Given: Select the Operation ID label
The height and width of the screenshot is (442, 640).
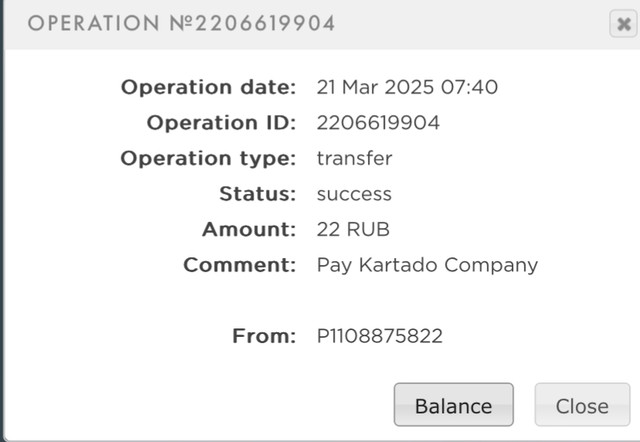Looking at the screenshot, I should pos(221,123).
